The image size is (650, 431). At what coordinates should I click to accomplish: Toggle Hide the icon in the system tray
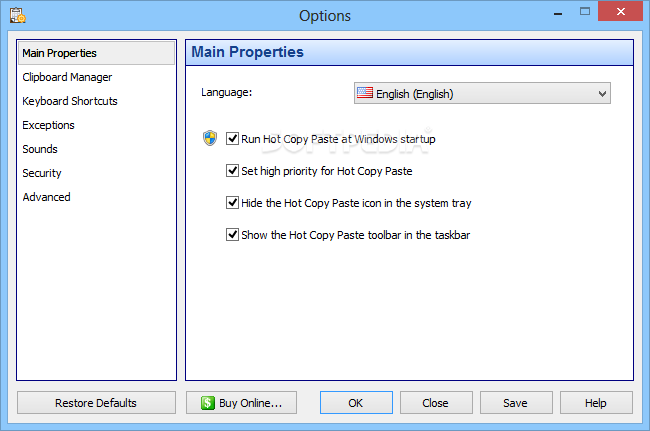coord(232,203)
